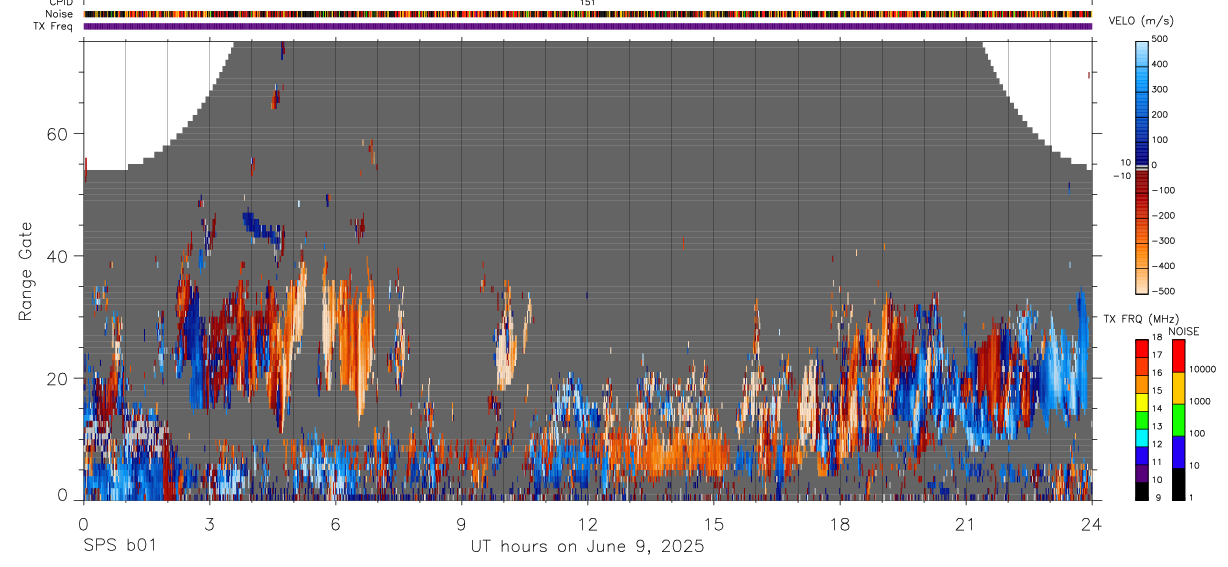1228x567 pixels.
Task: Click the NOISE legend title
Action: pos(1184,331)
